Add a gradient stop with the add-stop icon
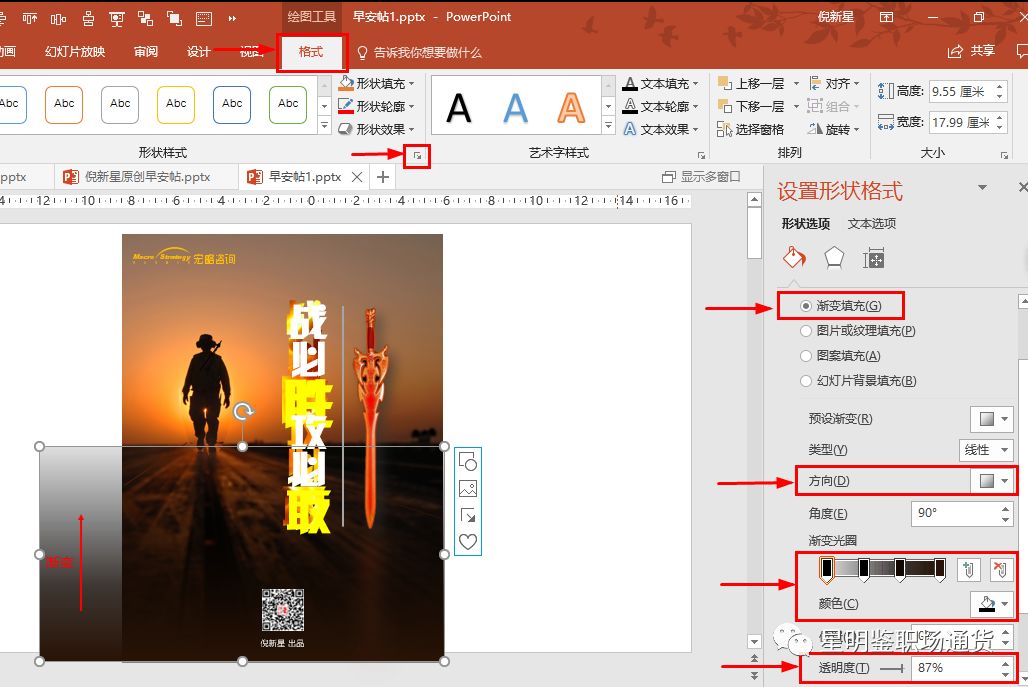Screen dimensions: 1028x687 click(967, 569)
